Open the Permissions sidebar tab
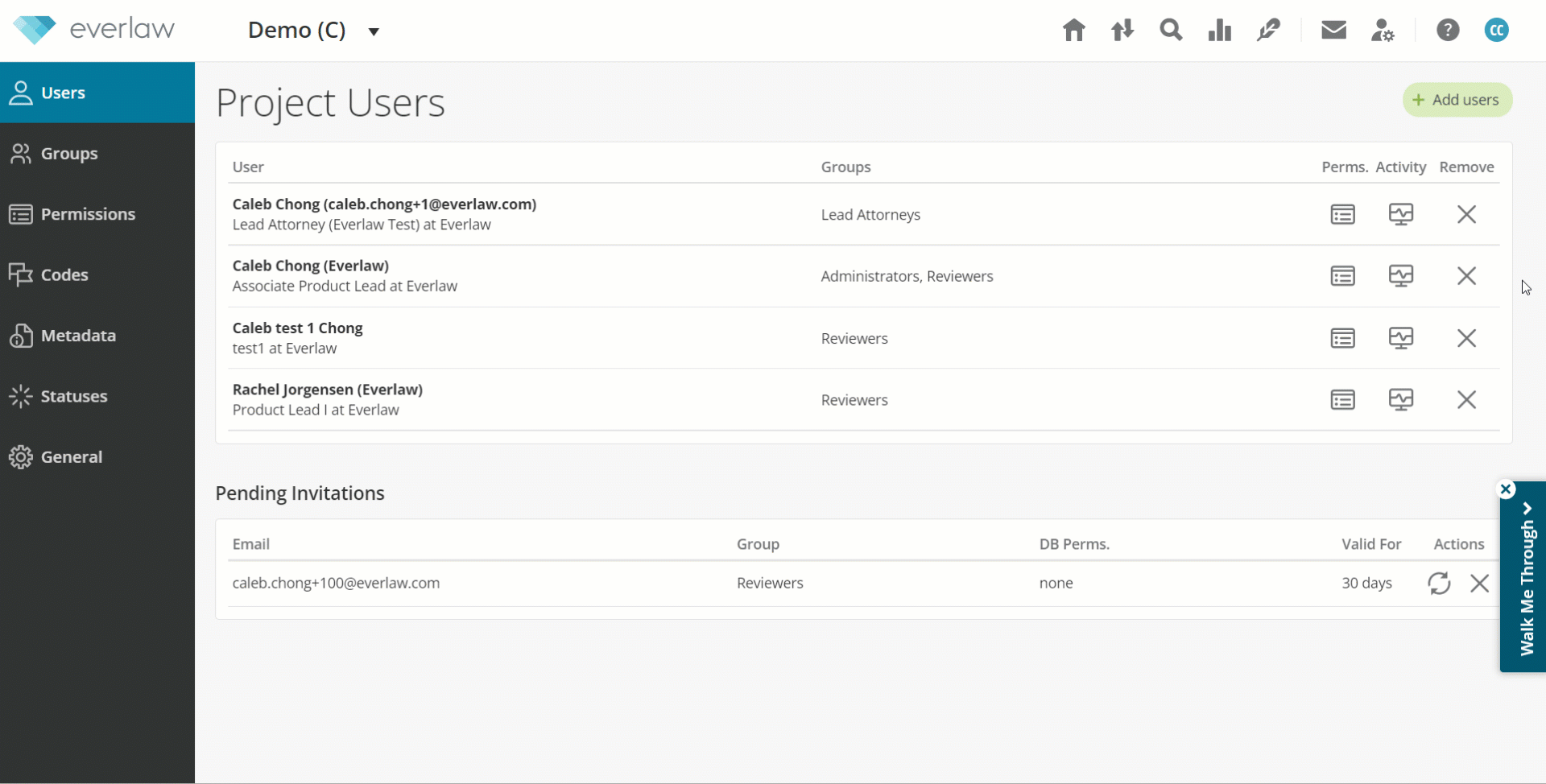 (97, 214)
